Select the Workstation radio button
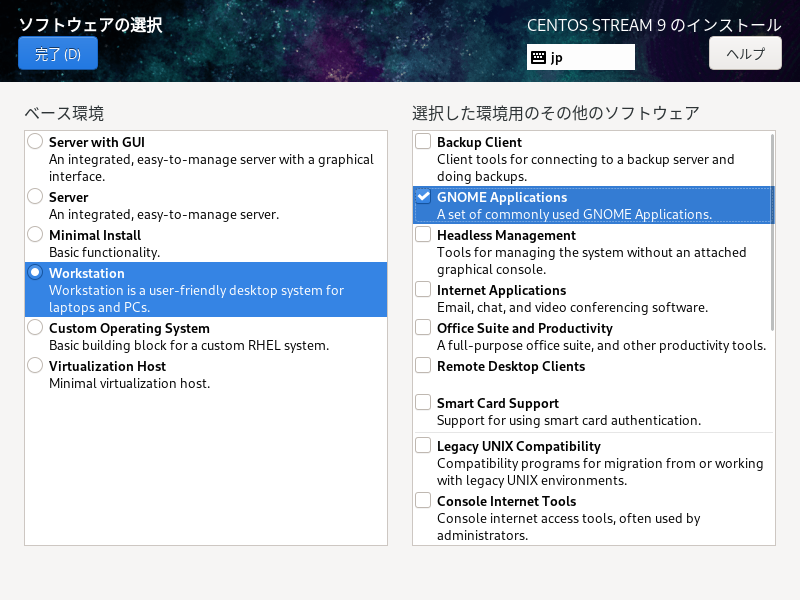The image size is (800, 600). click(35, 272)
